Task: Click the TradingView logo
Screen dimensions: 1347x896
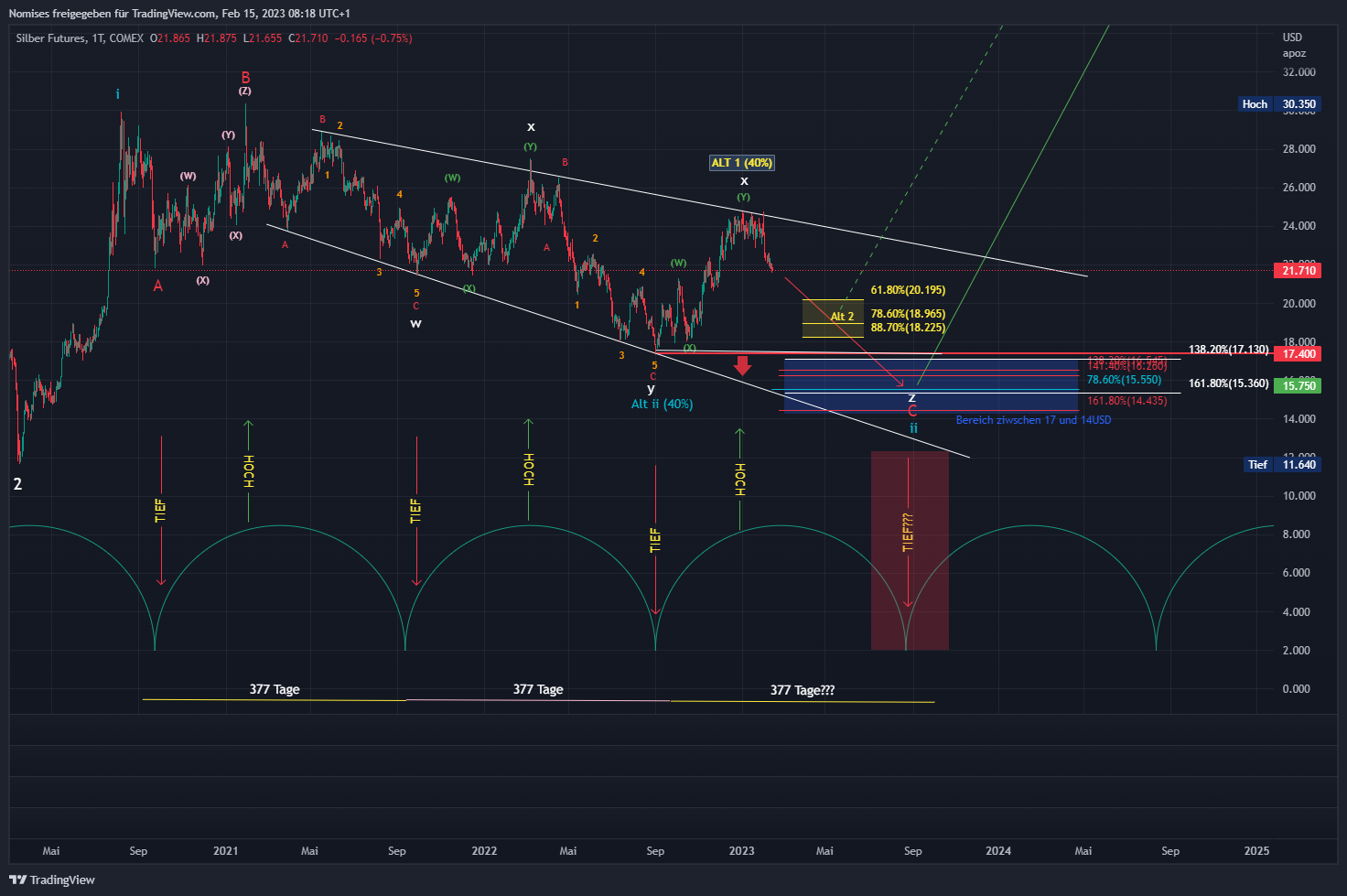Action: 52,880
